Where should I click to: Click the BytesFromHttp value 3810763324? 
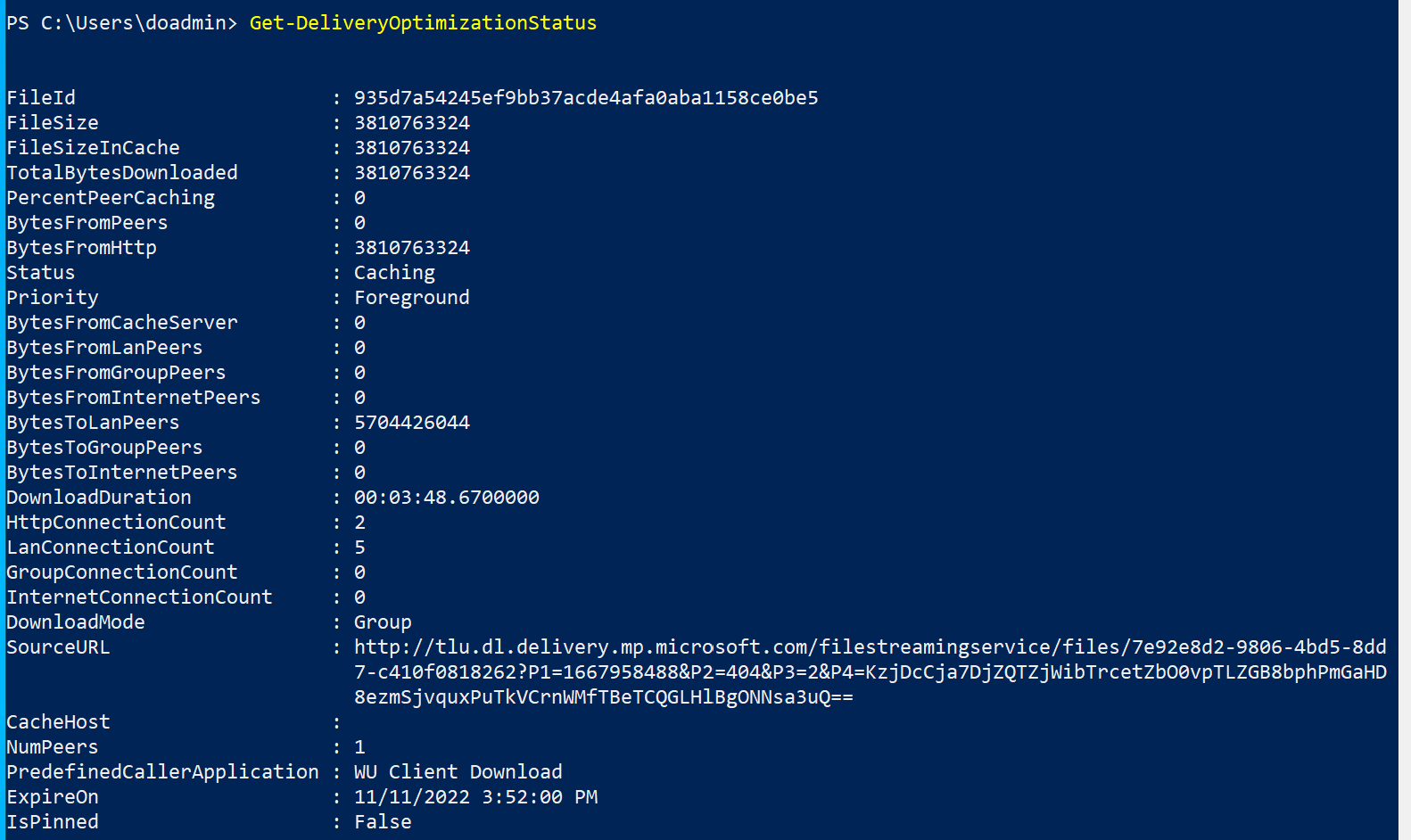[411, 248]
